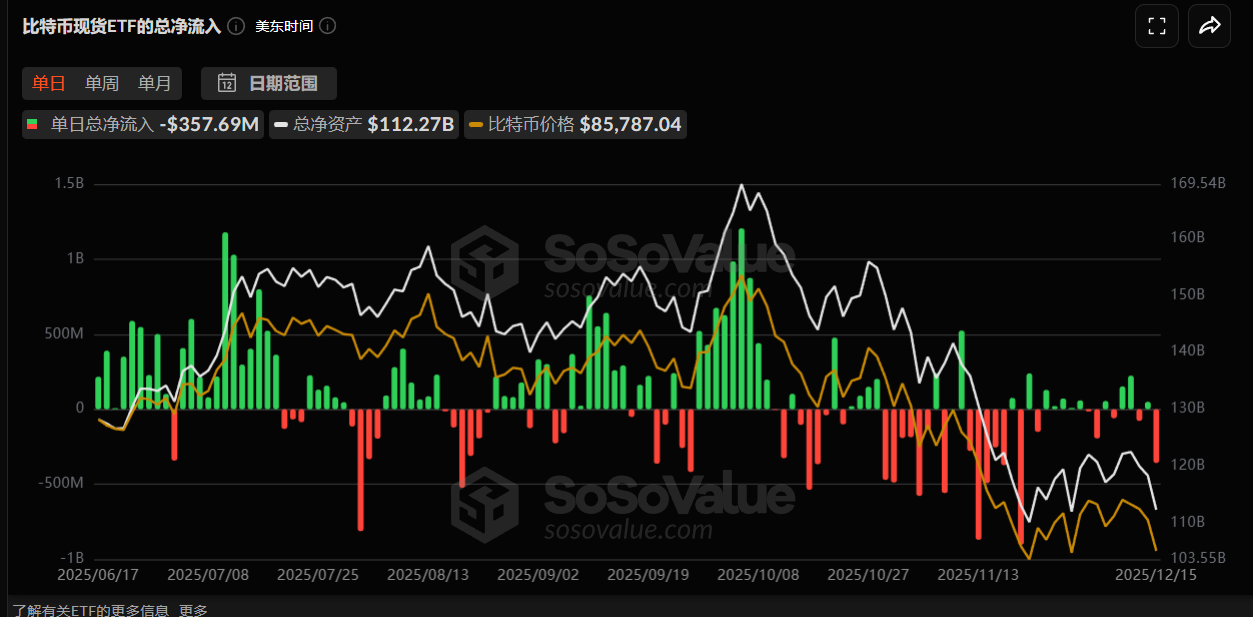The width and height of the screenshot is (1253, 617).
Task: Click info icon beside the chart title
Action: coord(235,26)
